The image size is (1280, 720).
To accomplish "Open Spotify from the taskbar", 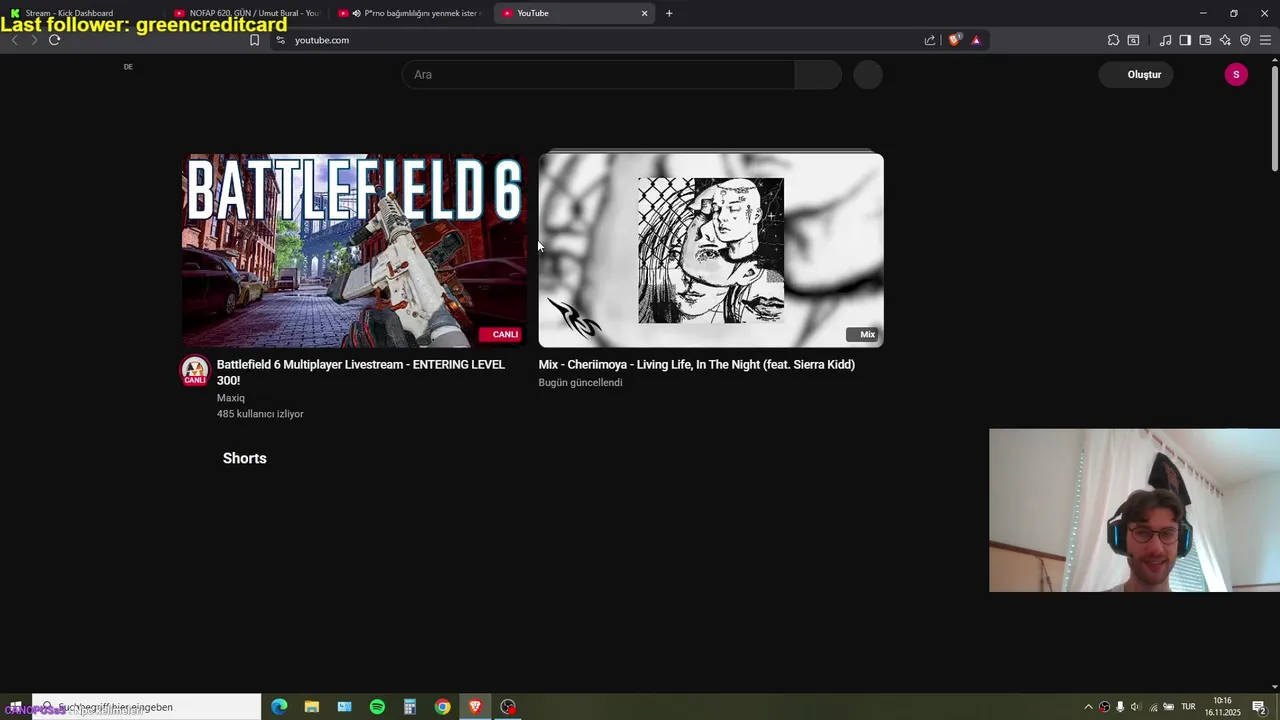I will [377, 707].
